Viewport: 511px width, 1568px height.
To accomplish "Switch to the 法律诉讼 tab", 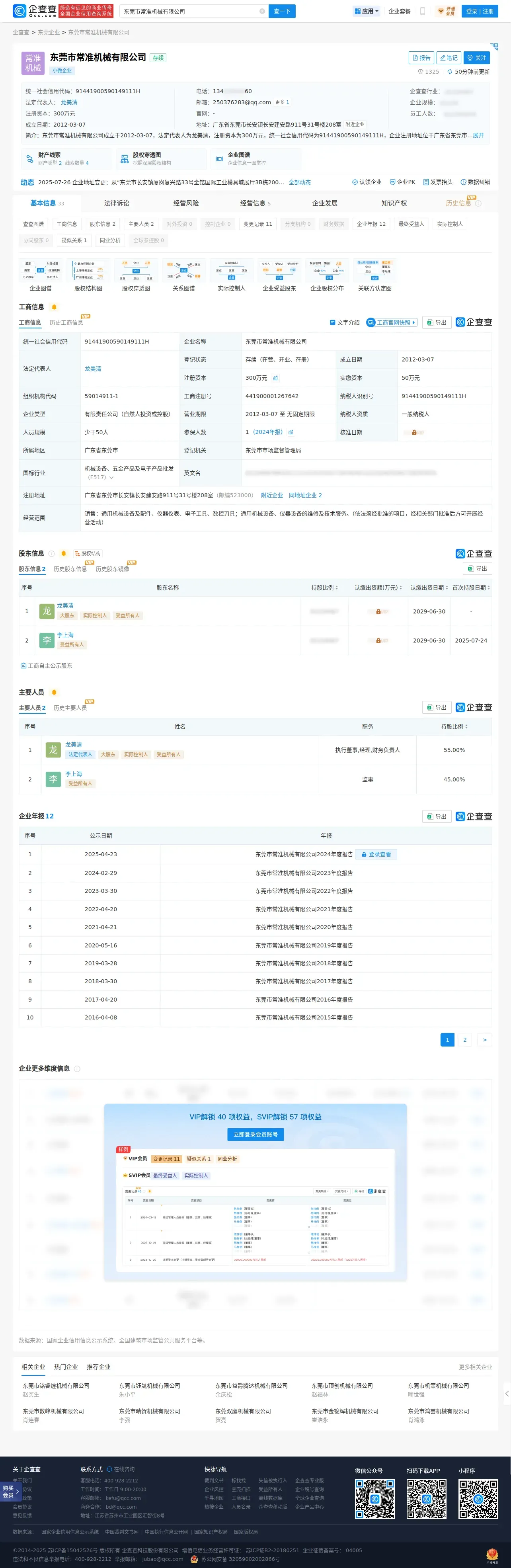I will [x=116, y=203].
